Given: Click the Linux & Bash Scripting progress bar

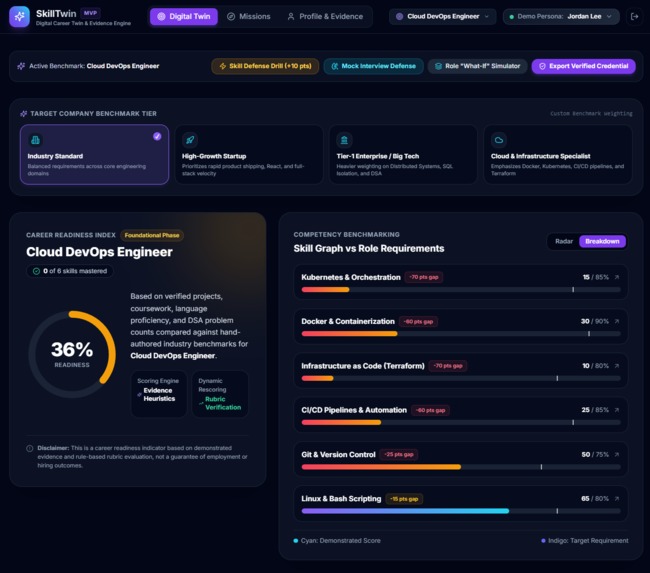Looking at the screenshot, I should point(461,511).
